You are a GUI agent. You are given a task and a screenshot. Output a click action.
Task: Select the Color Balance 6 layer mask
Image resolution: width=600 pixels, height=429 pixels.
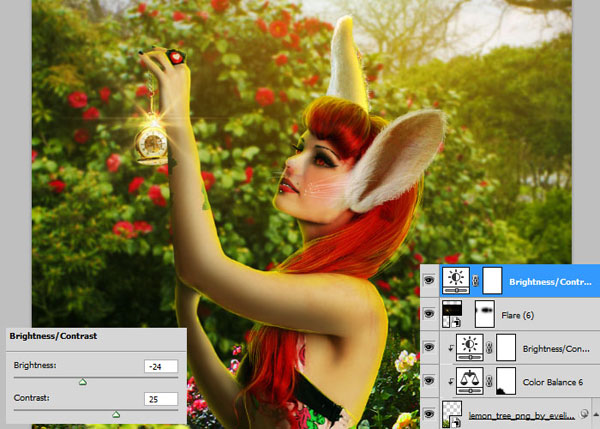(506, 381)
